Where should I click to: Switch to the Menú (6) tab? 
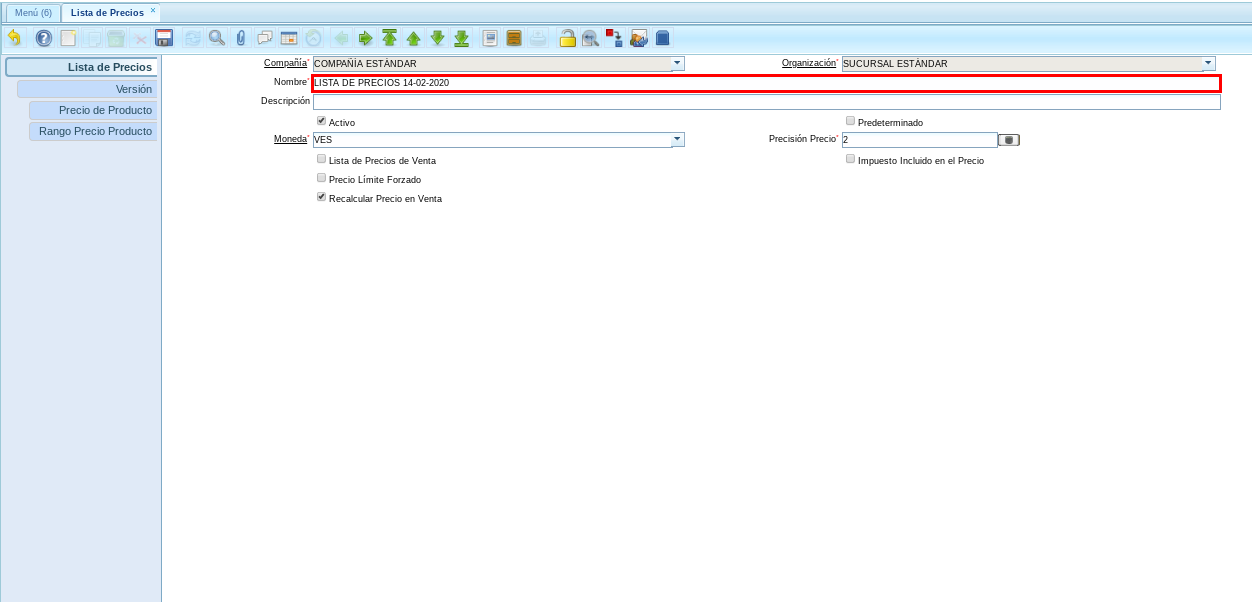pyautogui.click(x=33, y=13)
